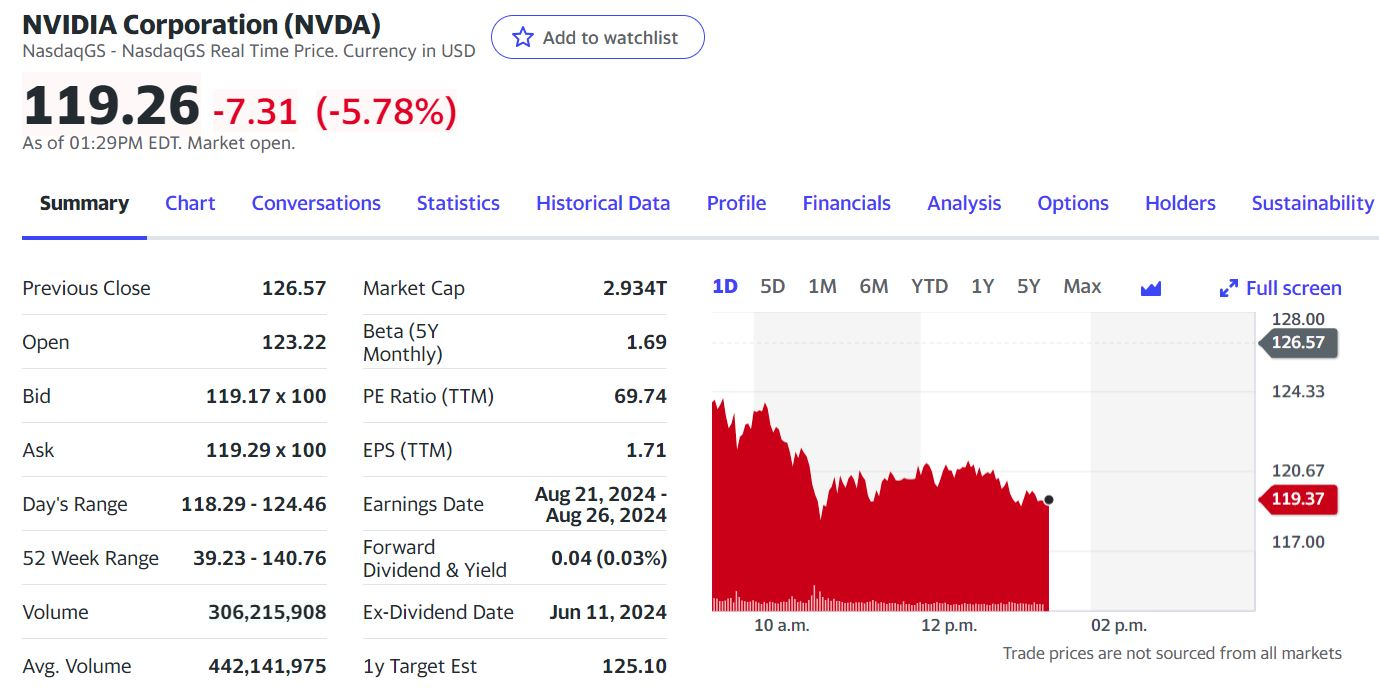Select the Max chart range

(1082, 287)
